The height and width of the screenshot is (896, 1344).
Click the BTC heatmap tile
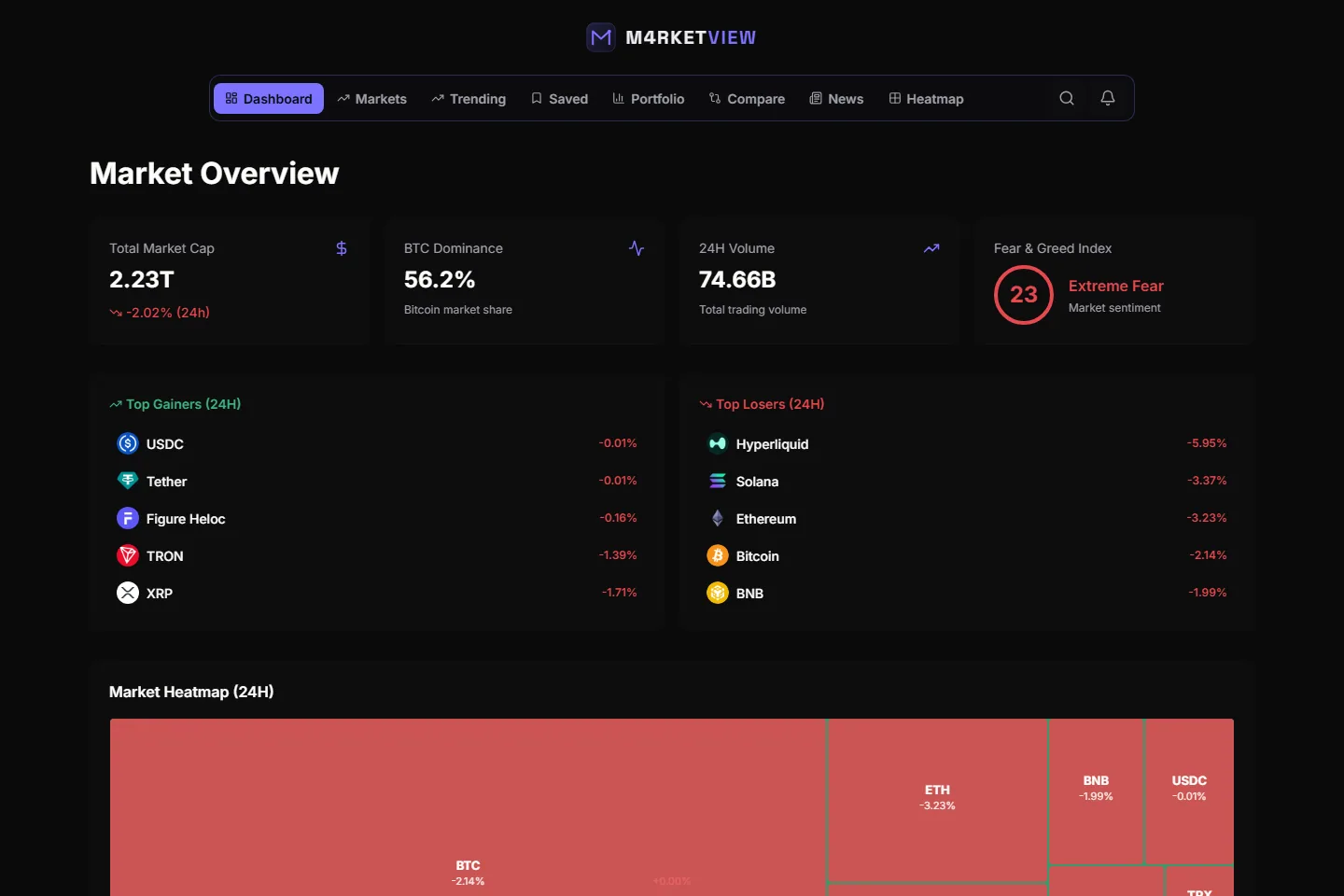pyautogui.click(x=468, y=807)
